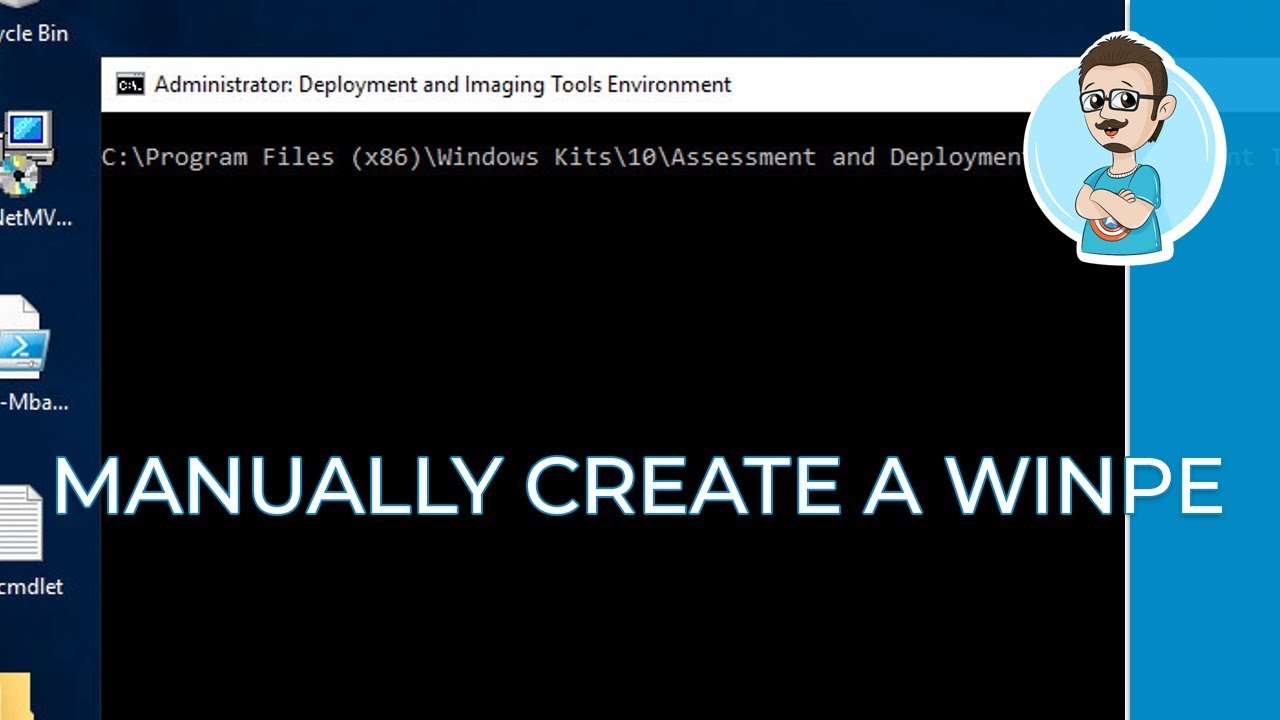Select the yellow folder icon on the desktop
1280x720 pixels.
click(x=15, y=696)
